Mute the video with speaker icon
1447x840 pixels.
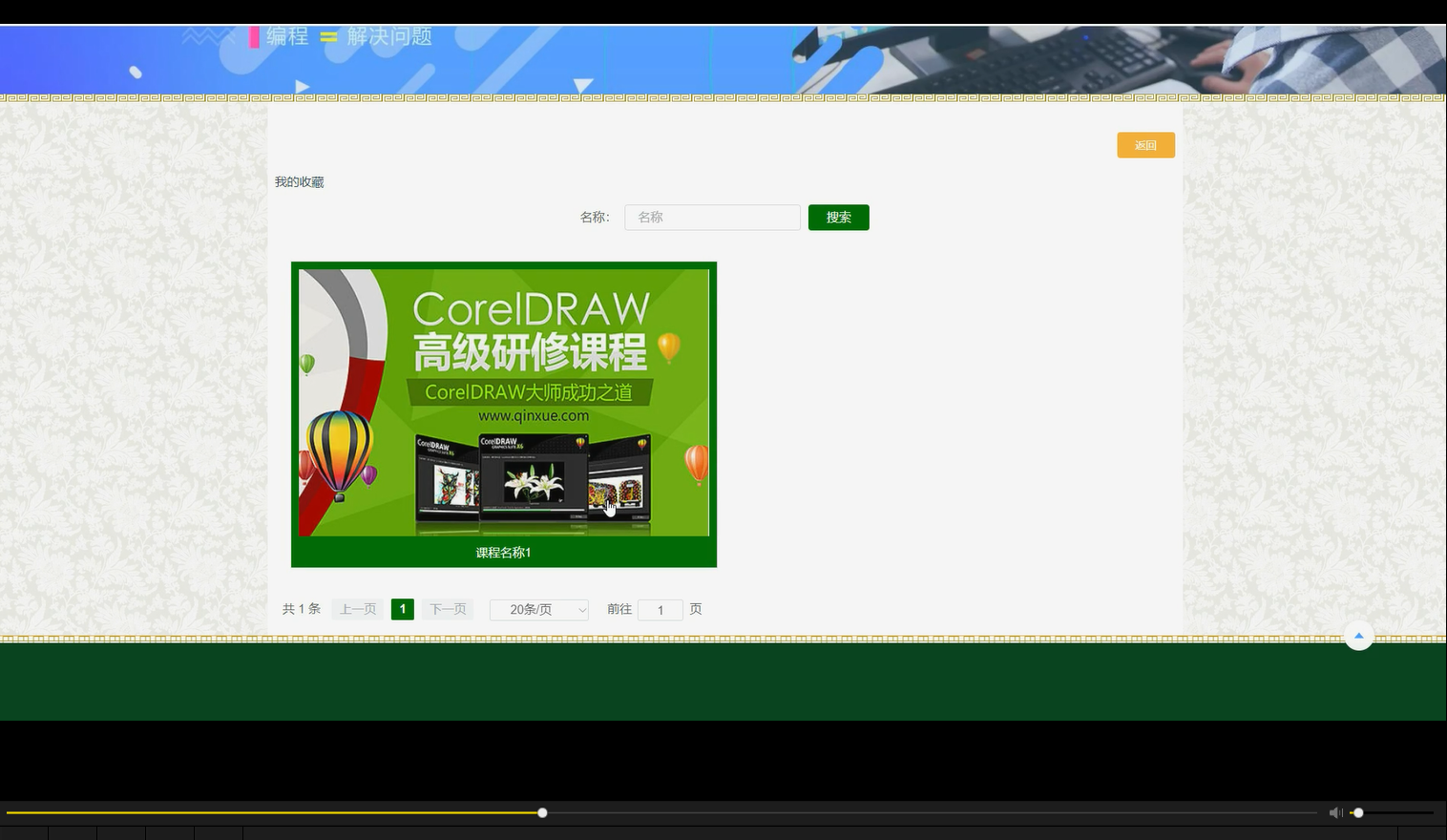click(1335, 812)
